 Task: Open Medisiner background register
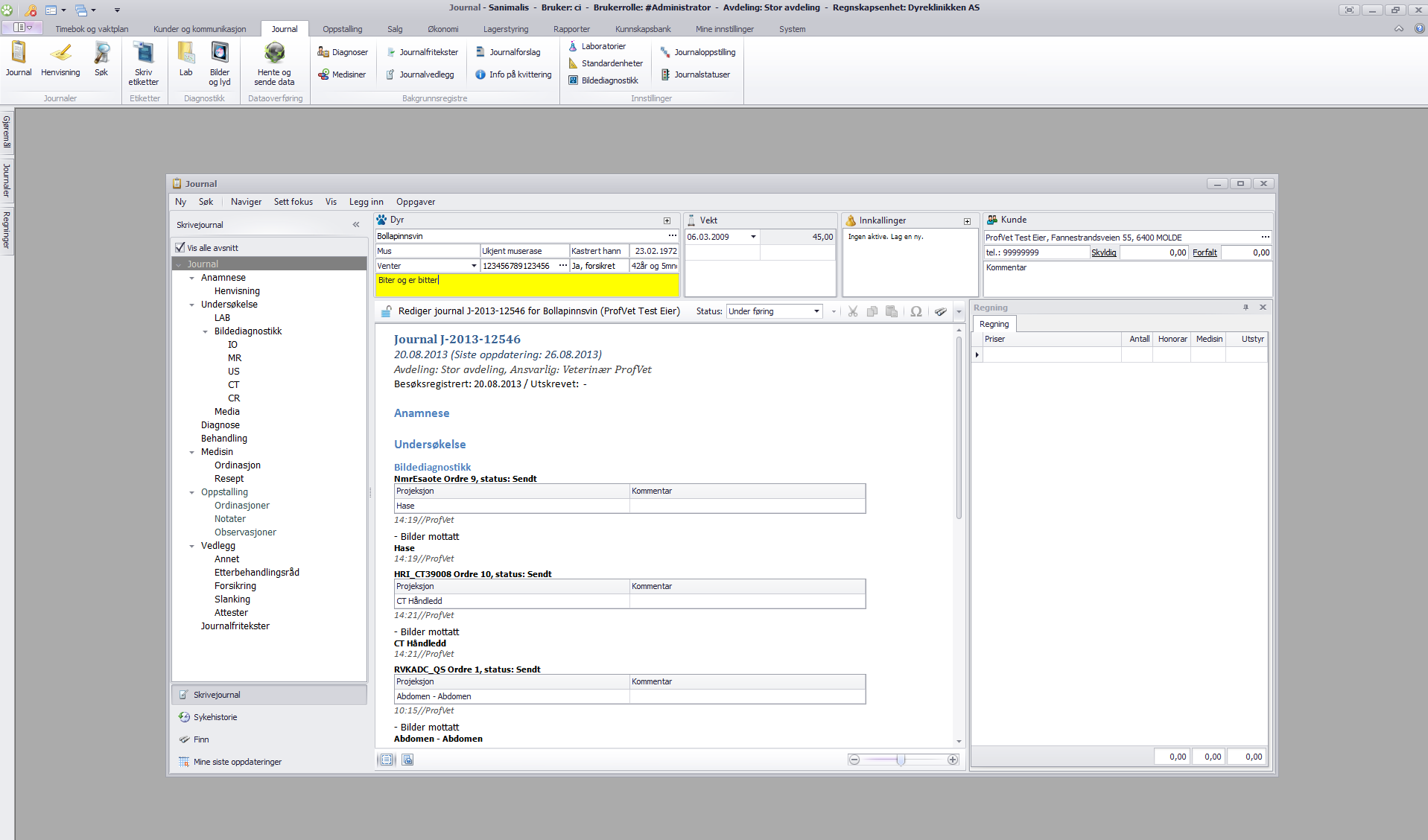(342, 74)
